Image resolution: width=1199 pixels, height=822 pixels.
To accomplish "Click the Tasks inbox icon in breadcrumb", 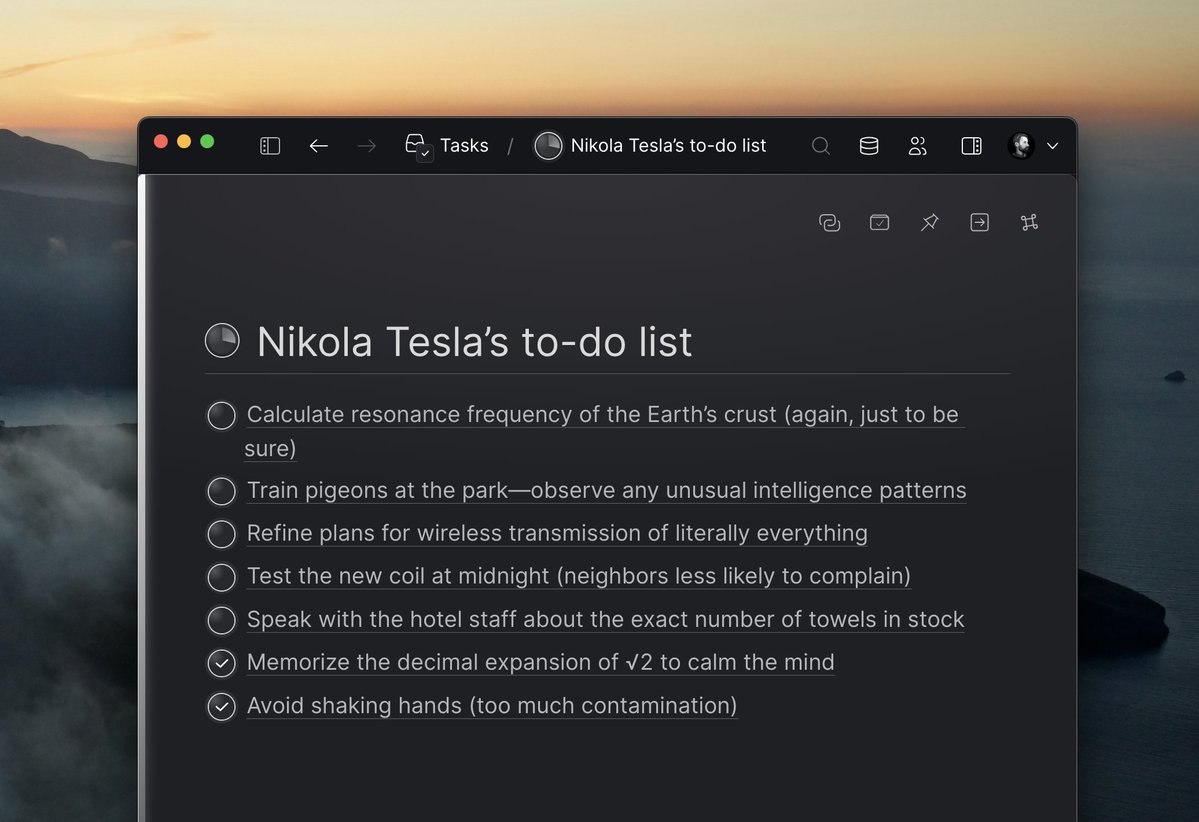I will pos(418,146).
